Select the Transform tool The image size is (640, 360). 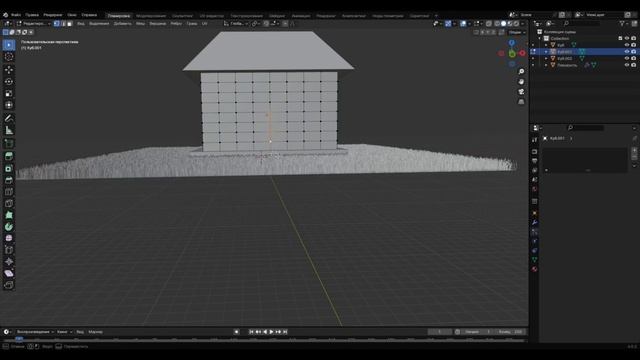9,105
